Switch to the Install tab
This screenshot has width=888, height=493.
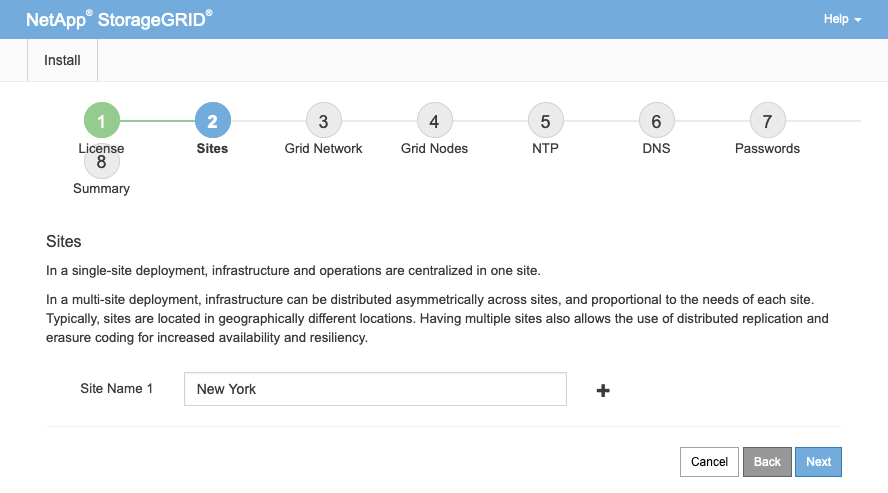62,60
